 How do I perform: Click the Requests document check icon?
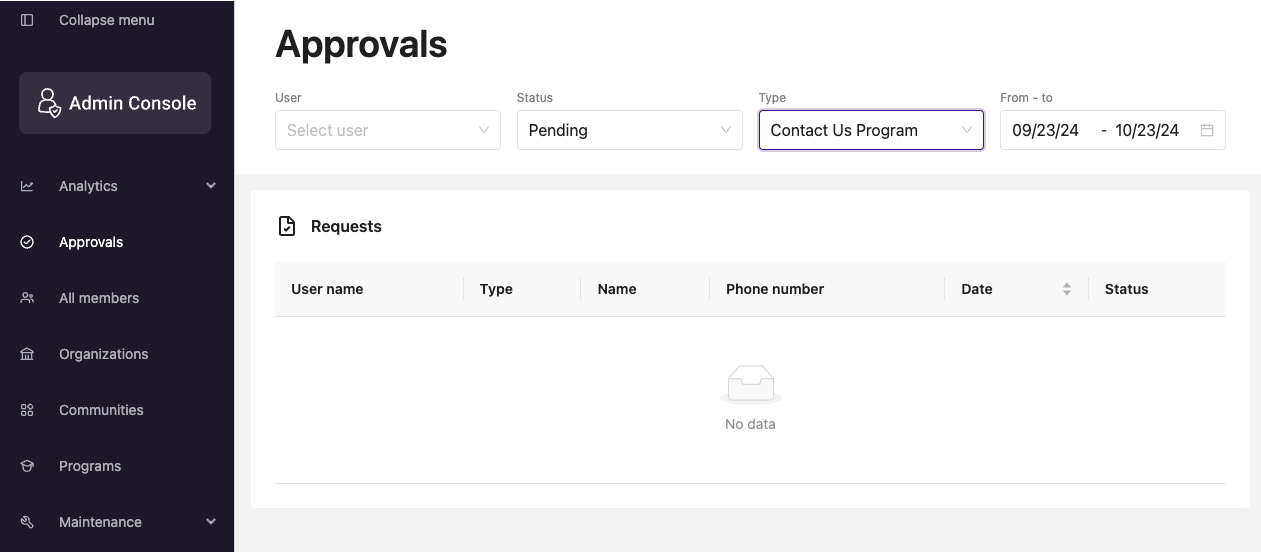click(287, 226)
